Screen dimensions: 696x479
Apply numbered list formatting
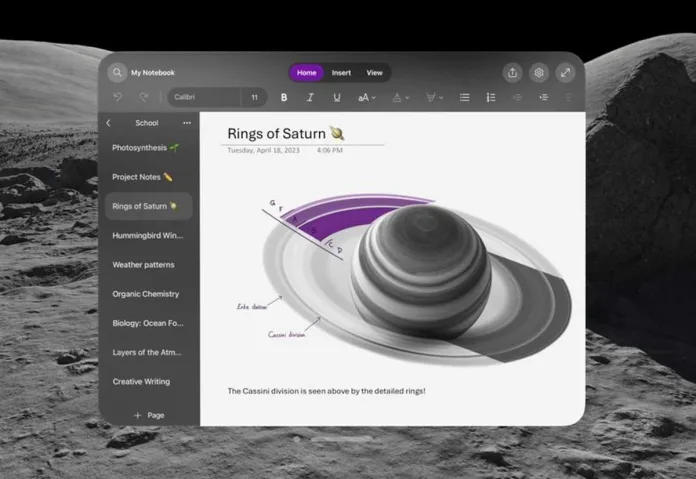pyautogui.click(x=490, y=97)
